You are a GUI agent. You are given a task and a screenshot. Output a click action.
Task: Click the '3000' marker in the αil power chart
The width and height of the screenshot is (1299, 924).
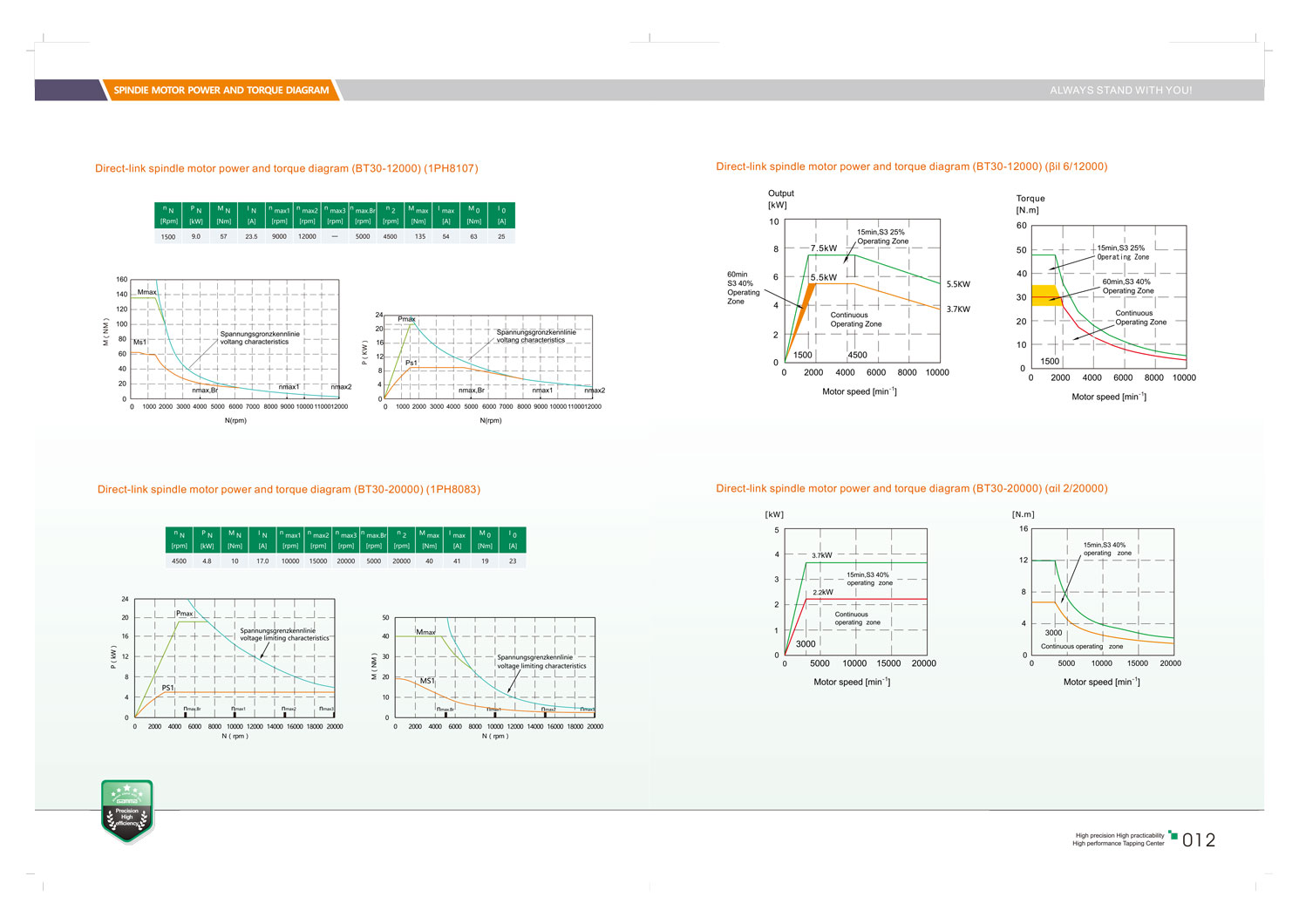(806, 644)
